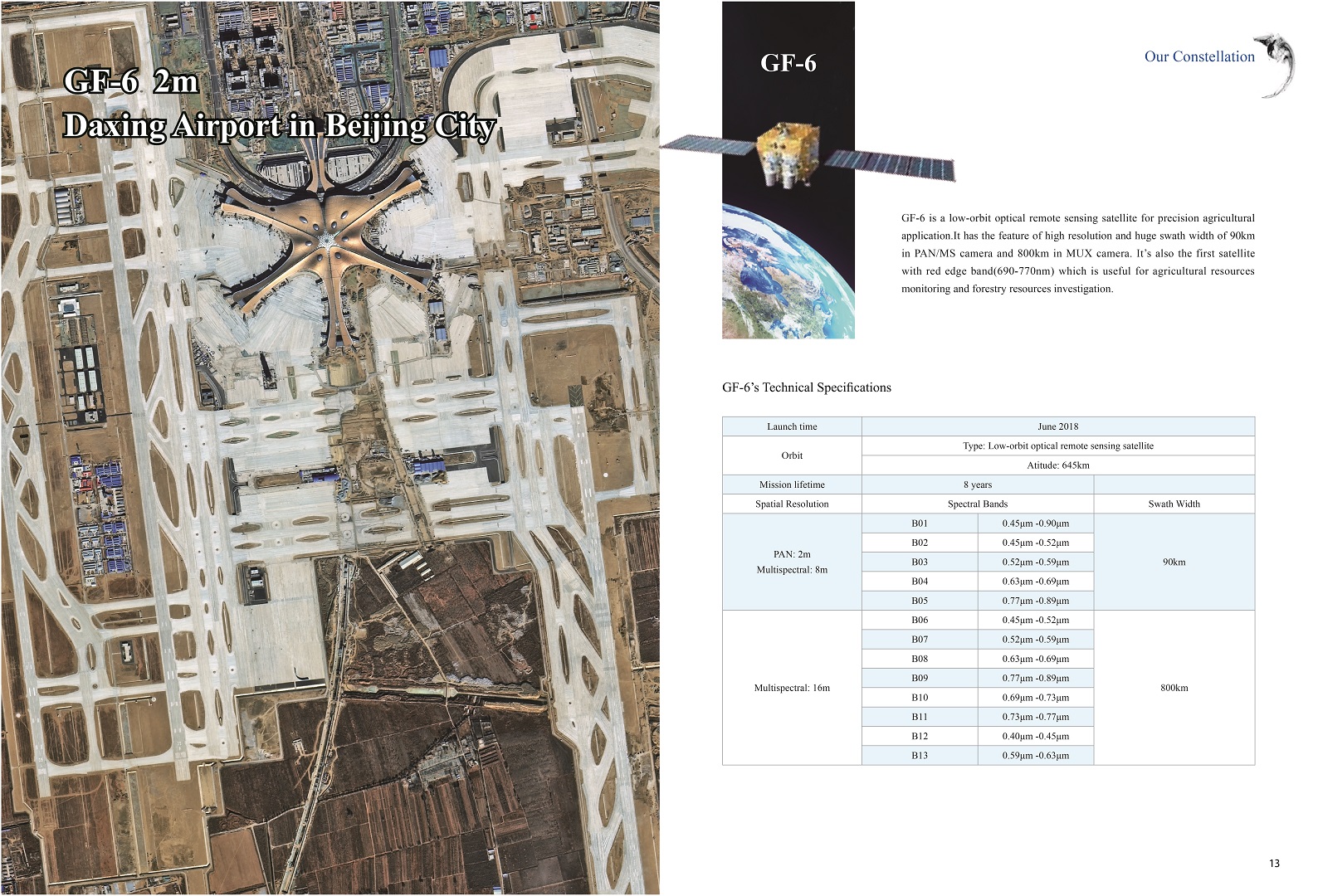Select the "GF-6's Technical Specifications" heading
Screen dimensions: 1318x896
click(806, 387)
